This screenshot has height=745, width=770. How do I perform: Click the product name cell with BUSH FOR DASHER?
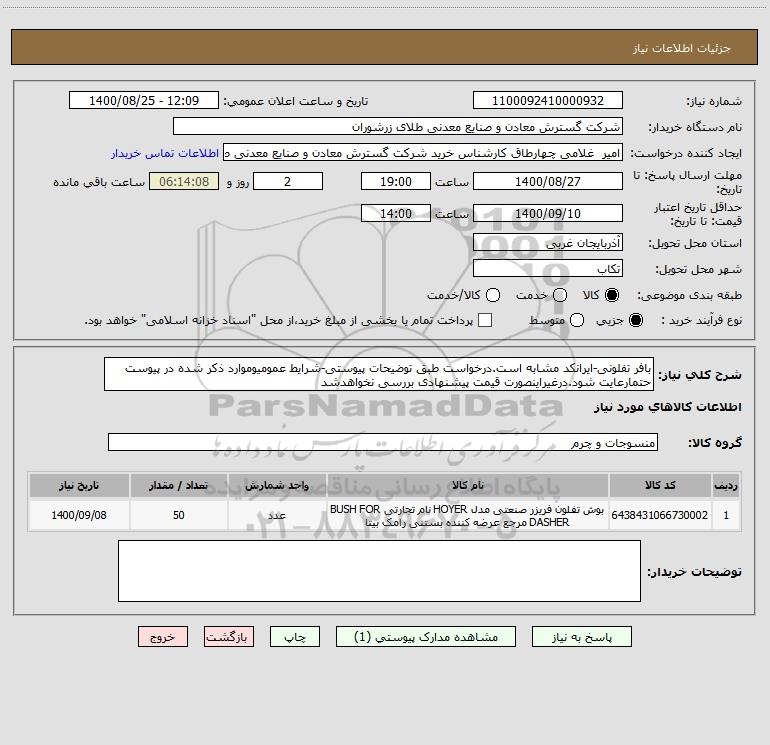[x=468, y=515]
